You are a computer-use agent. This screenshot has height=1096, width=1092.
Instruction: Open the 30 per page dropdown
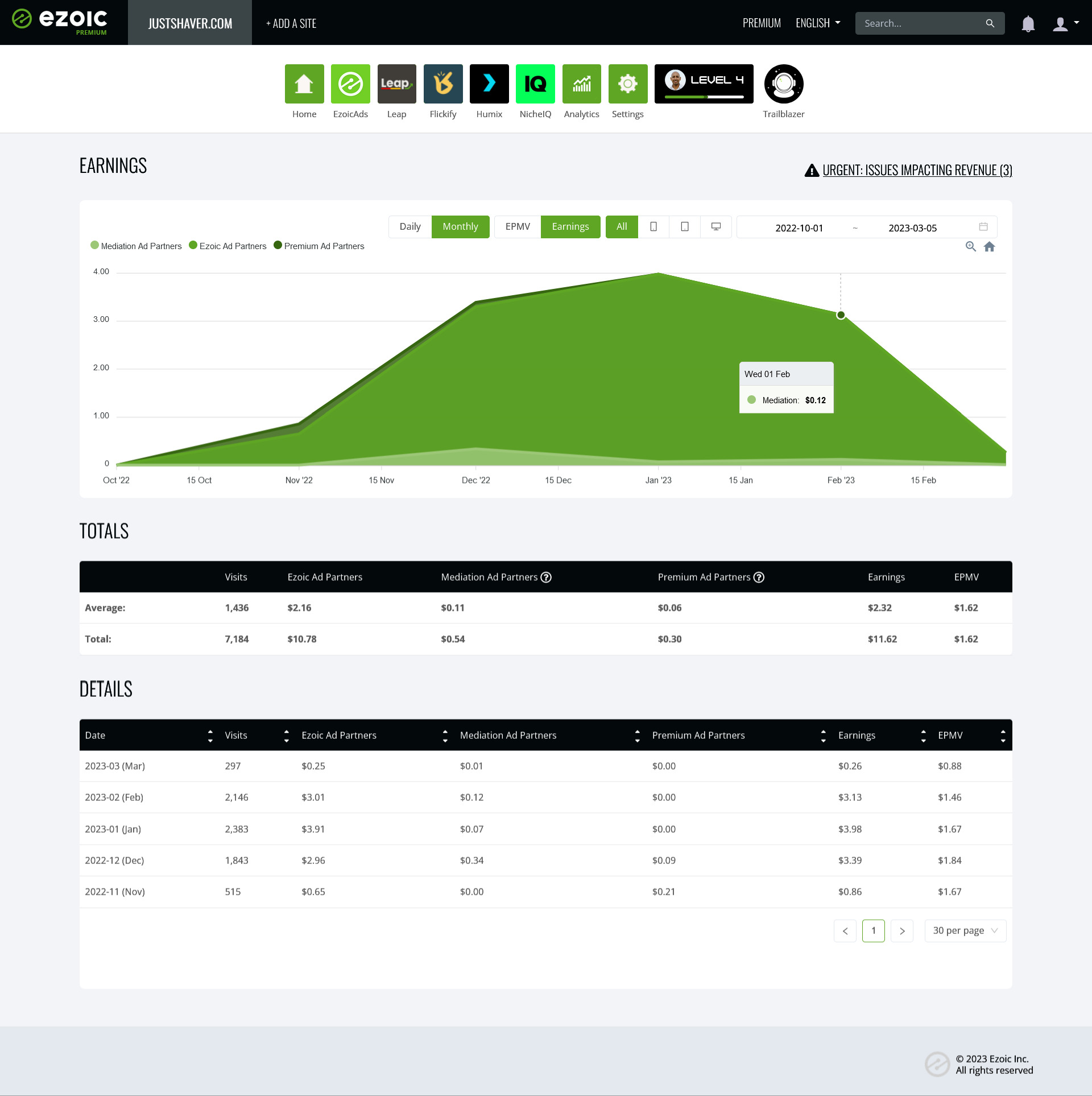(x=965, y=930)
